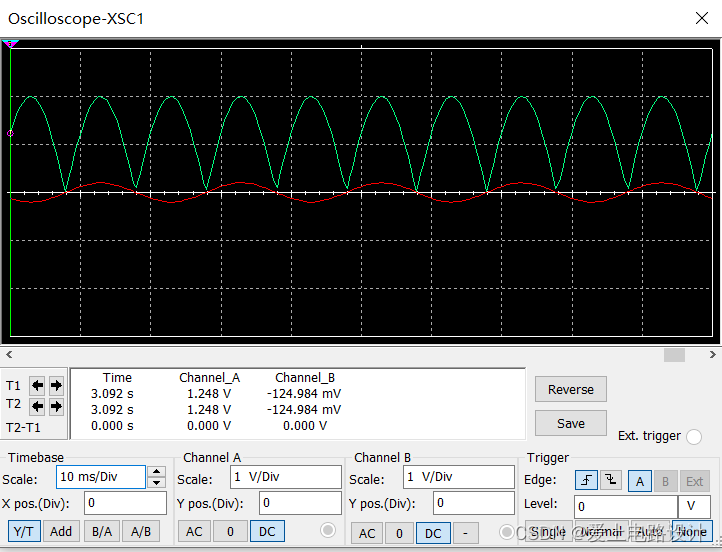Click the Channel_B column header
722x552 pixels.
point(305,378)
